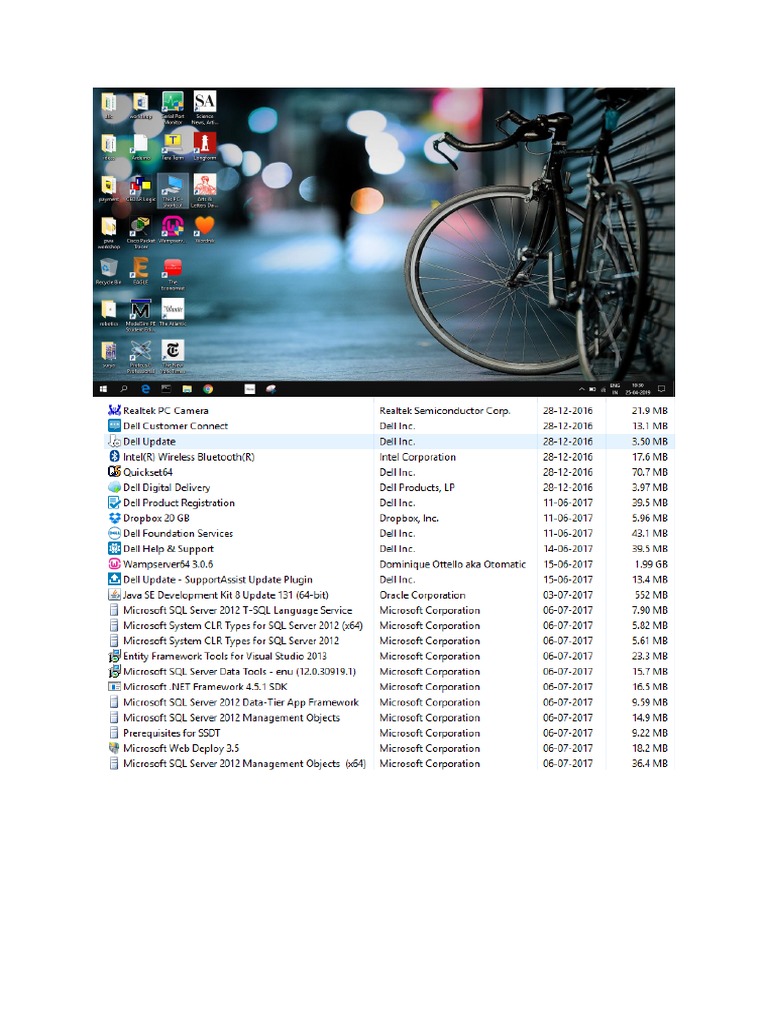Open the Cisco Packet Tracer desktop shortcut
The width and height of the screenshot is (768, 1024).
(x=141, y=228)
